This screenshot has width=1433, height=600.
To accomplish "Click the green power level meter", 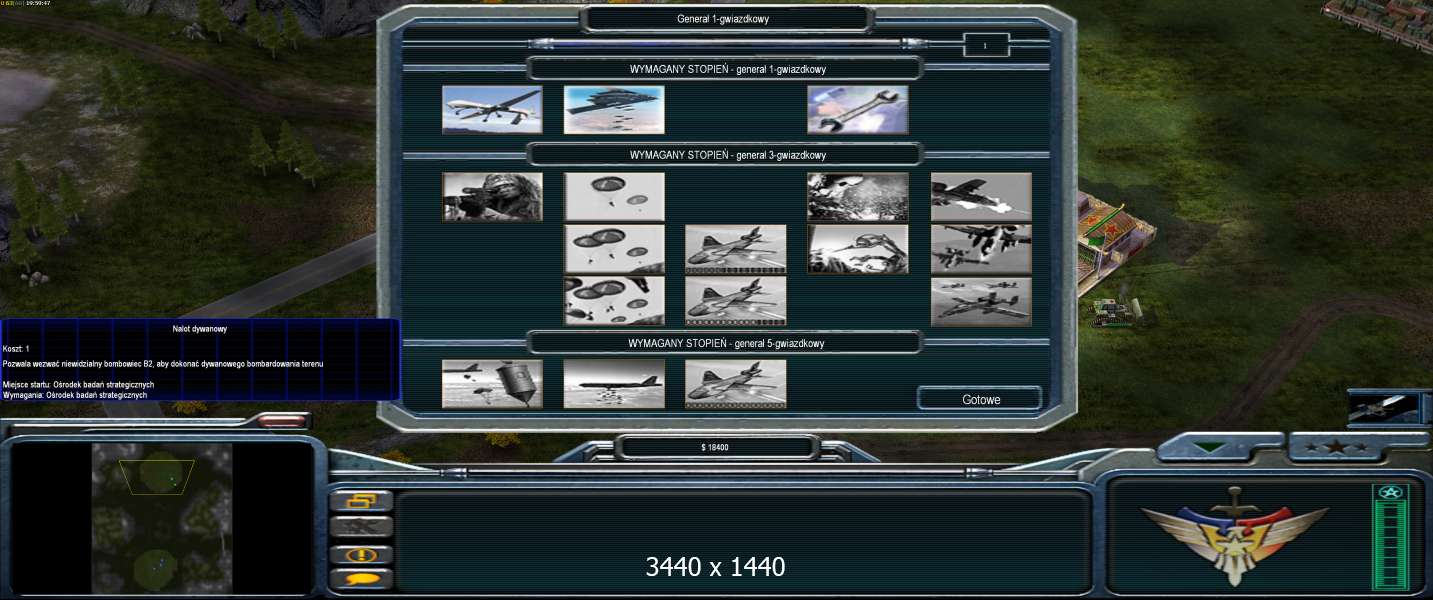I will (x=1390, y=540).
